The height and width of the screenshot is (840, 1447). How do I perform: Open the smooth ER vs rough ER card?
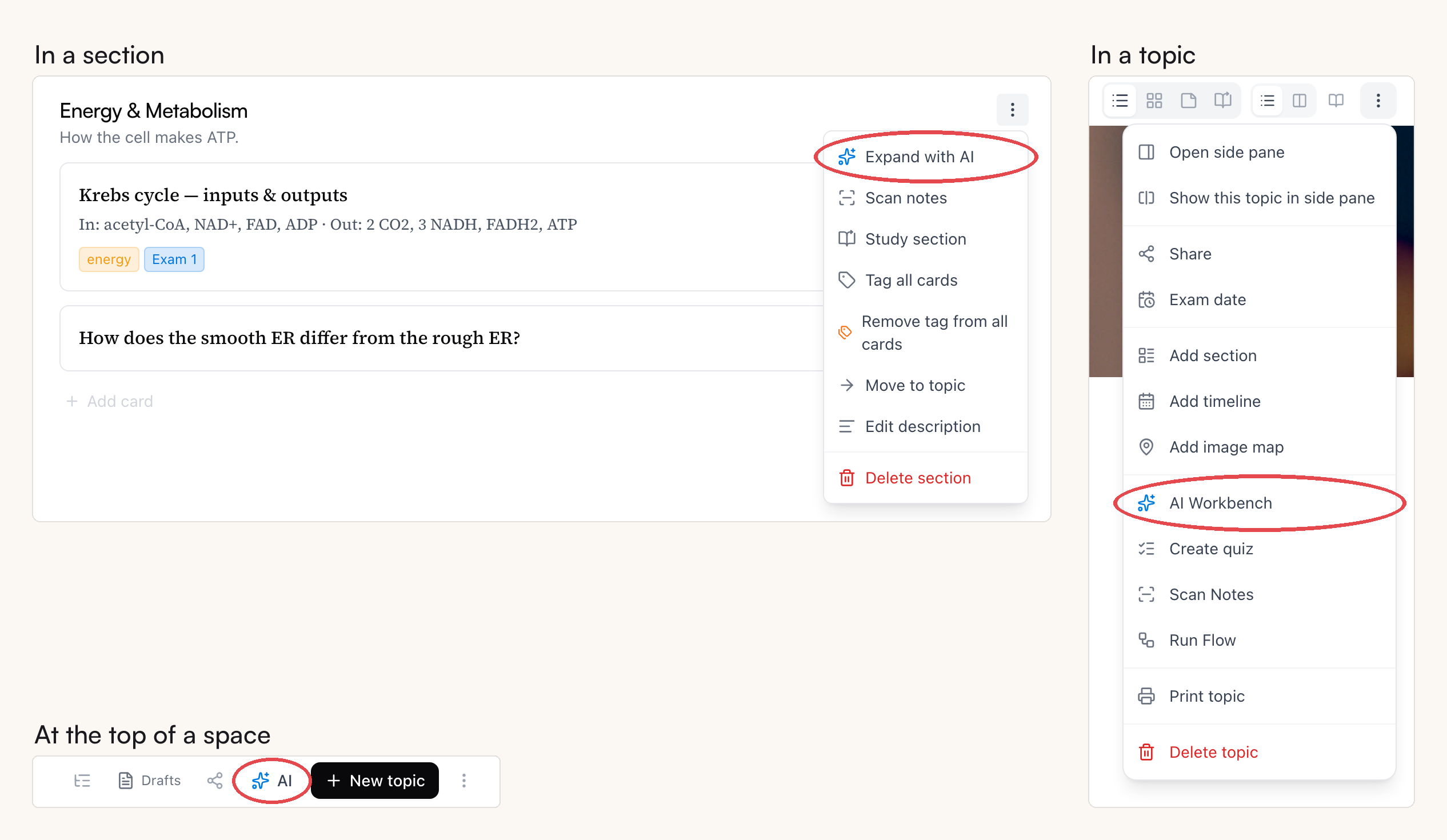coord(442,338)
